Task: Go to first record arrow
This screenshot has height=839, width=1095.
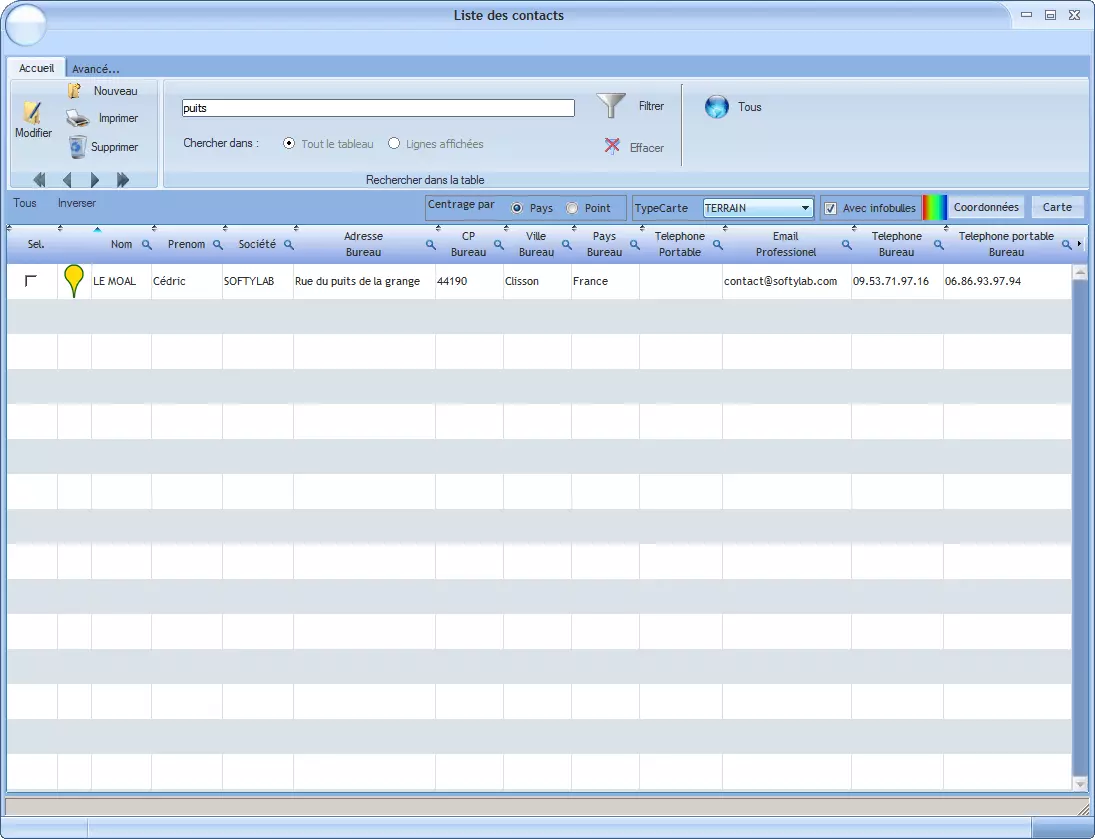Action: 39,180
